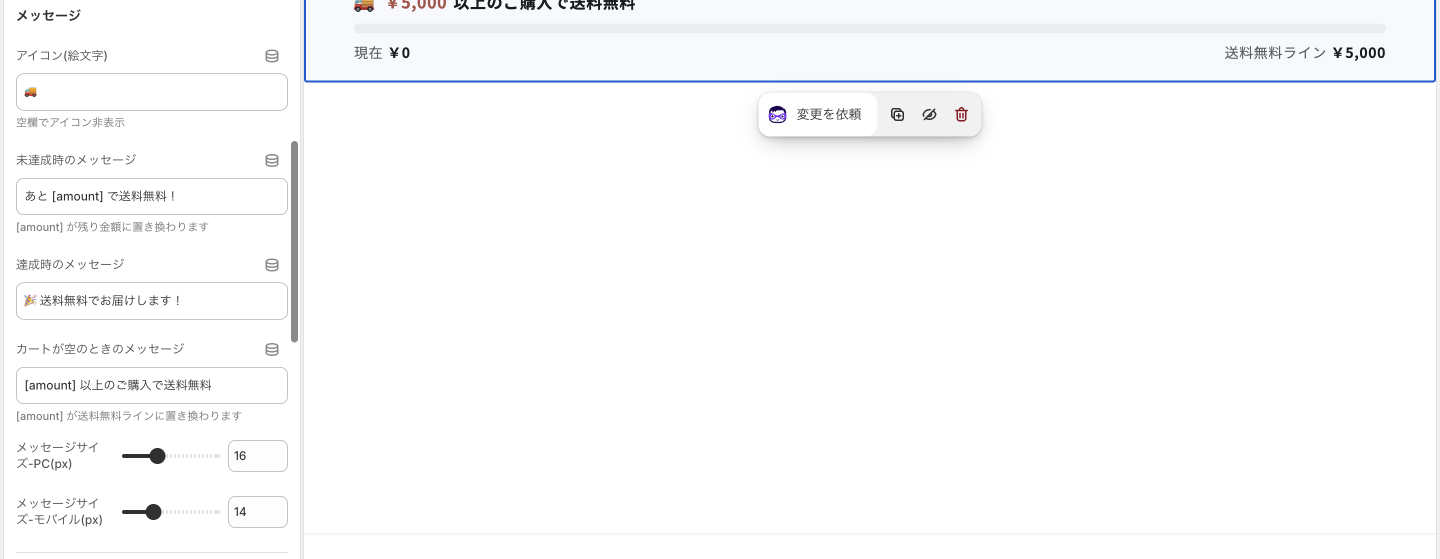The width and height of the screenshot is (1440, 559).
Task: Click dynamic source icon beside カートが空のときのメッセージ
Action: [271, 349]
